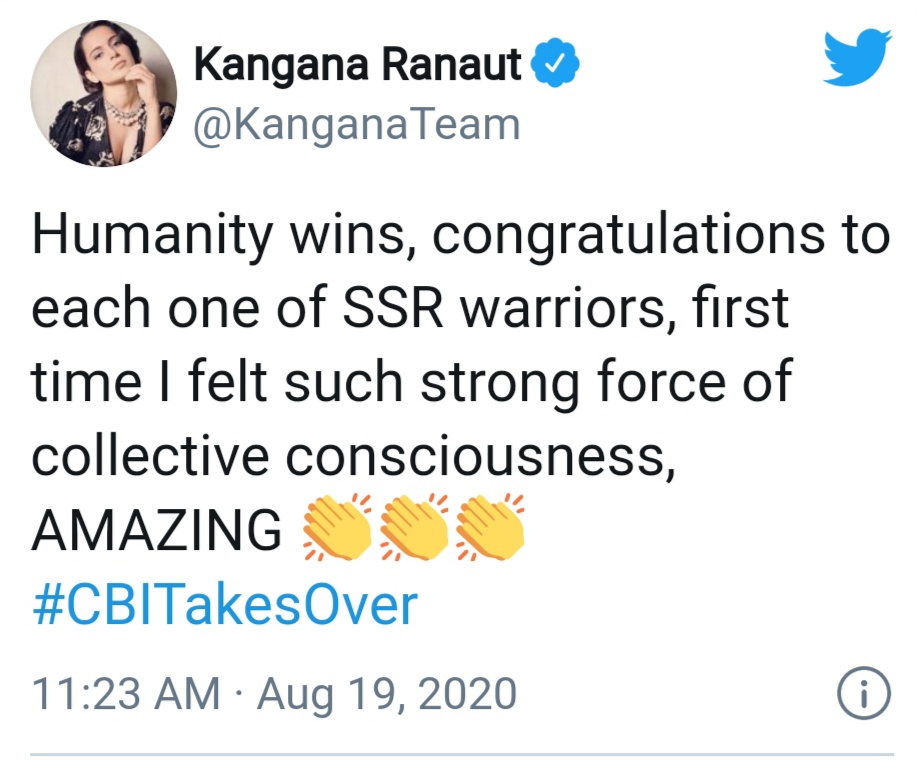Click the Twitter bird logo

[x=857, y=57]
